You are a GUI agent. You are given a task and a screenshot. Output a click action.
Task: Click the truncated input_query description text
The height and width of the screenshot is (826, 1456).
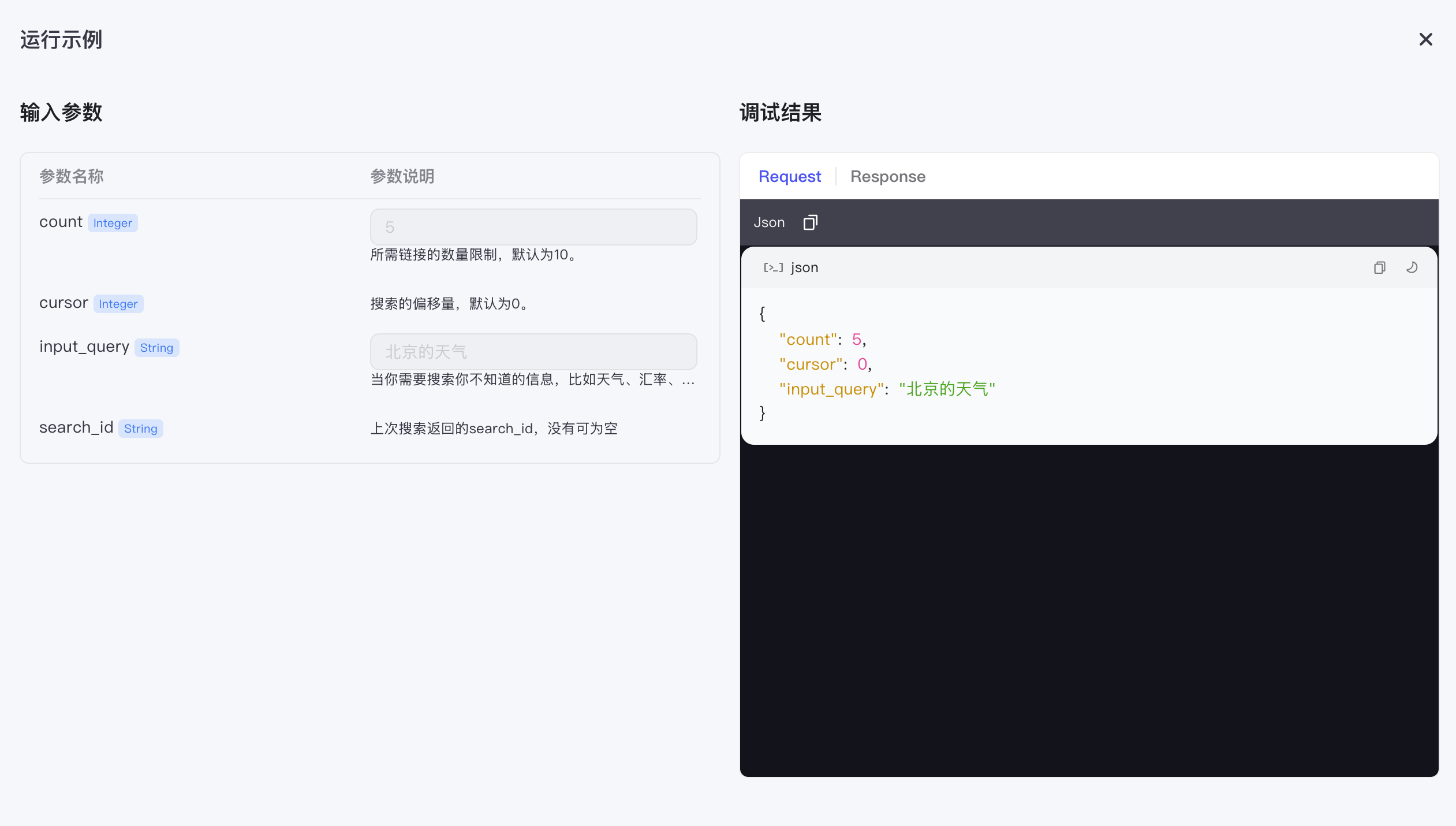pos(532,379)
